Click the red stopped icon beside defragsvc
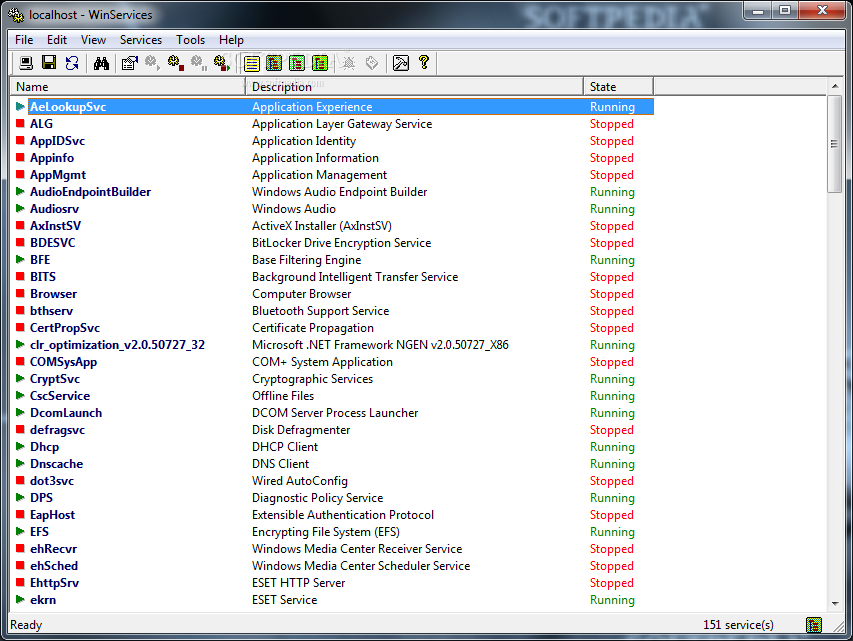Screen dimensions: 853x641 (20, 429)
